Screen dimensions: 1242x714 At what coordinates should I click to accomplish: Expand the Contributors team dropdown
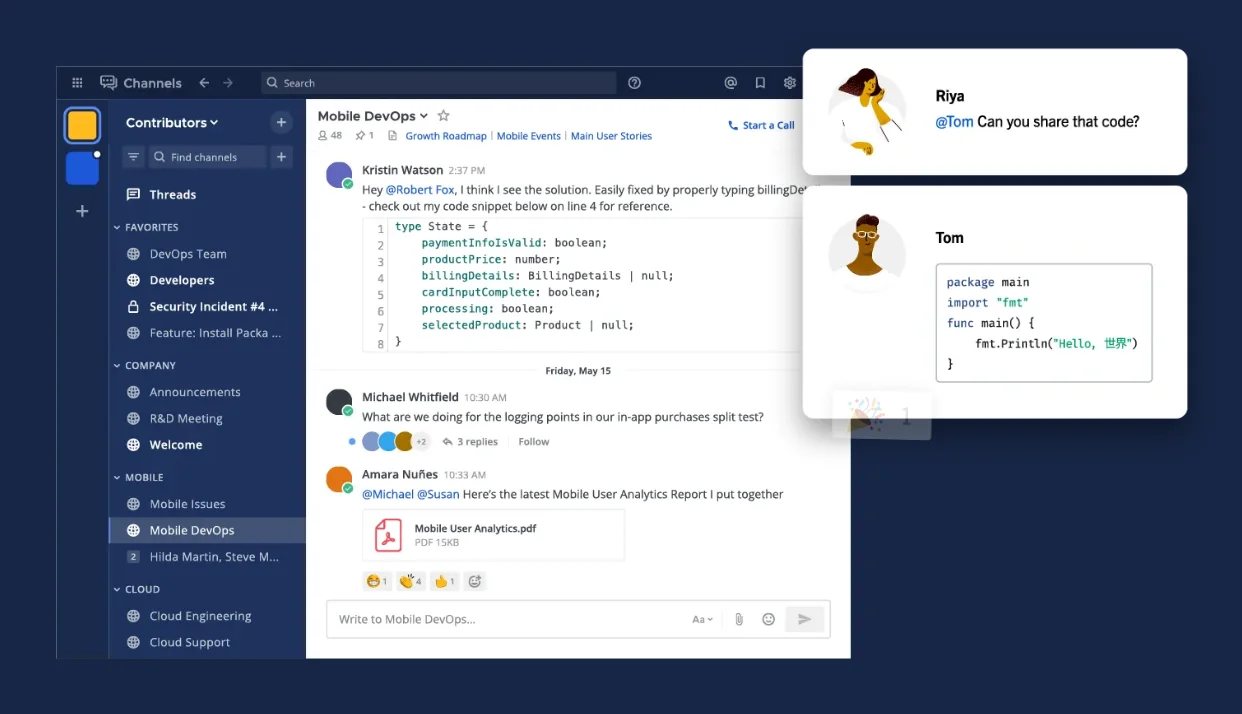coord(171,123)
